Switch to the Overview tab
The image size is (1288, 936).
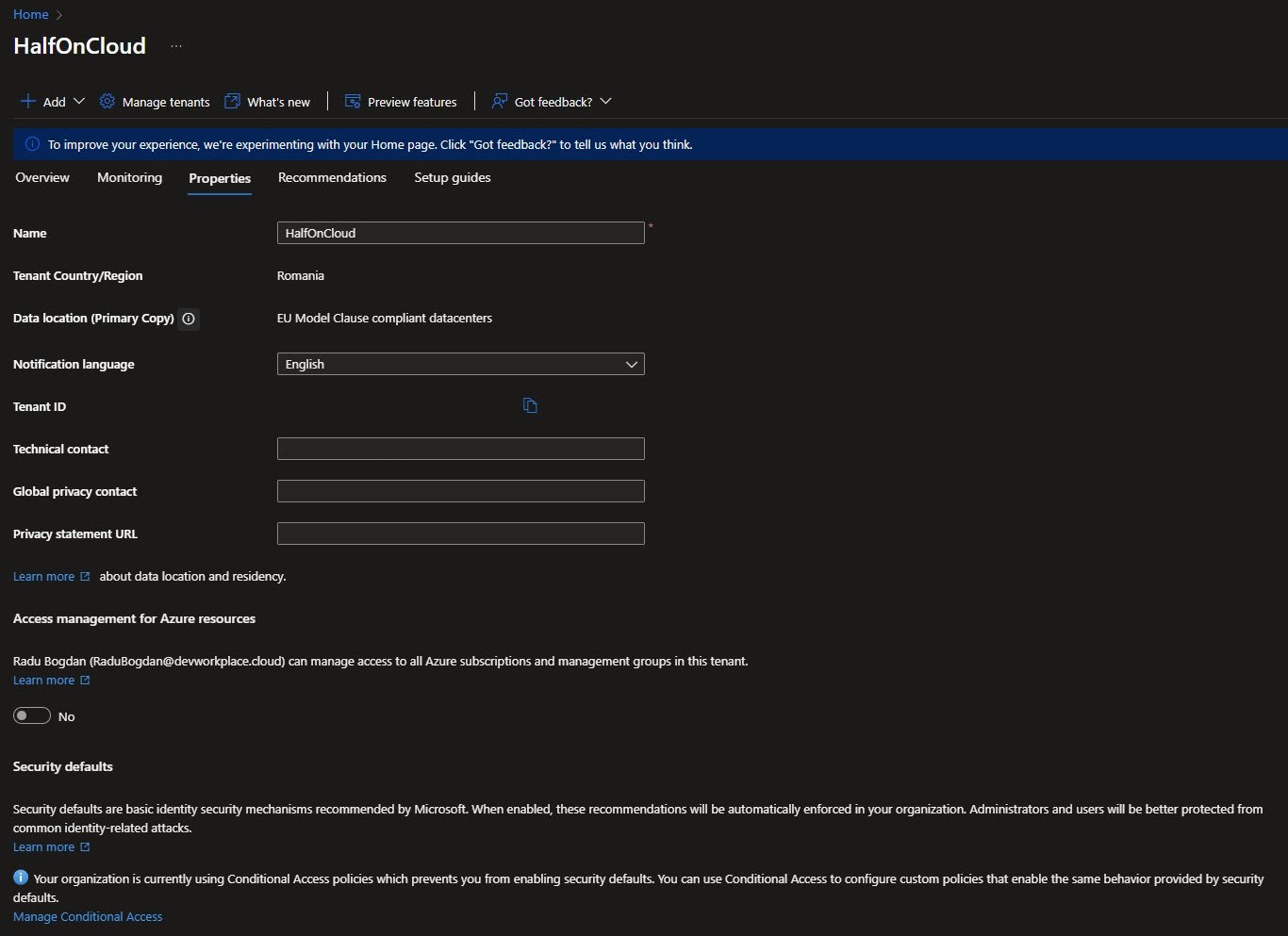[42, 177]
